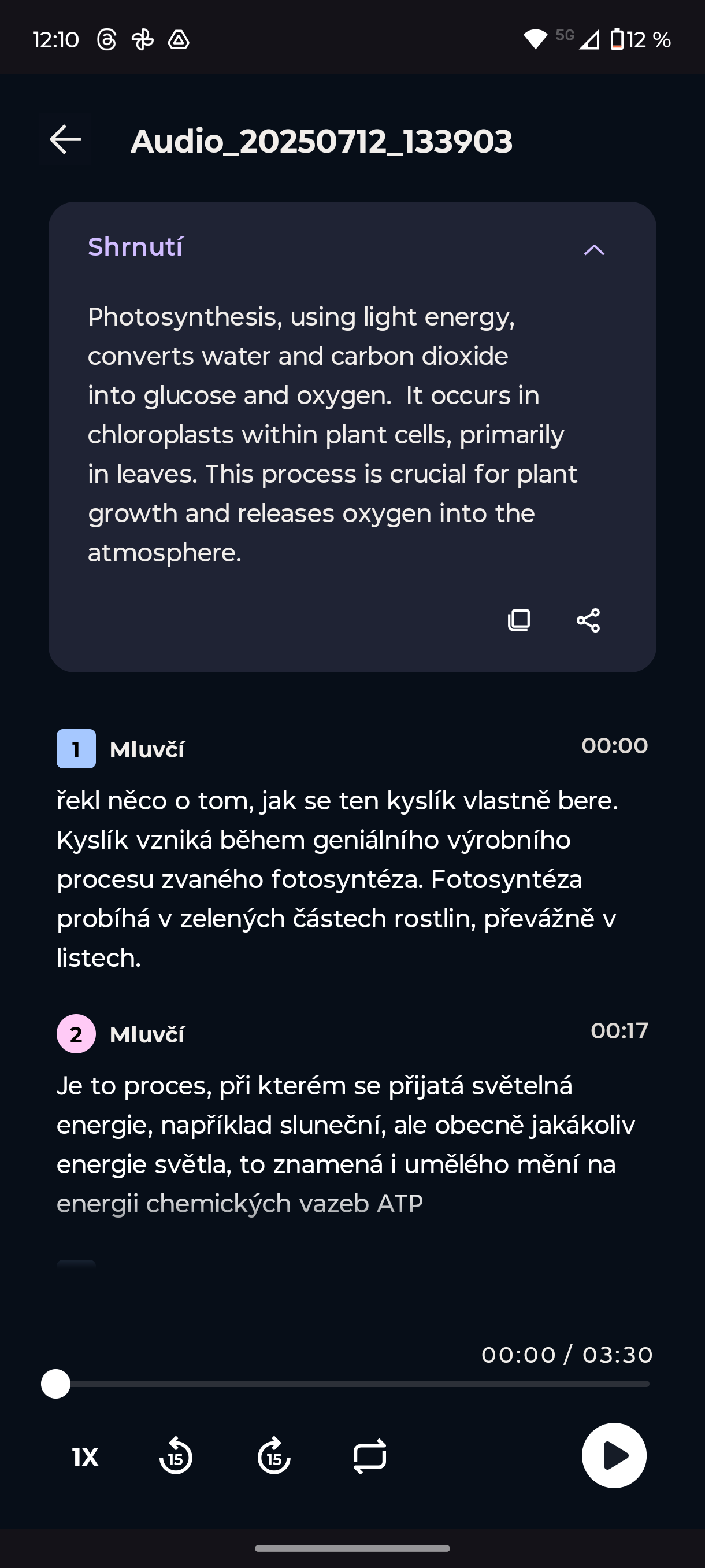Tap the speaker 2 badge

pos(76,1034)
